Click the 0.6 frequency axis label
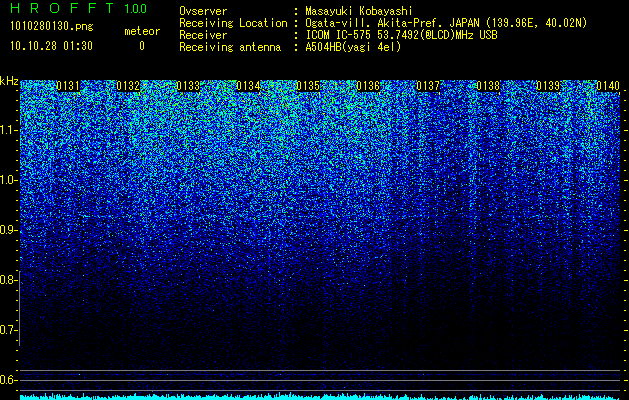 pyautogui.click(x=8, y=380)
